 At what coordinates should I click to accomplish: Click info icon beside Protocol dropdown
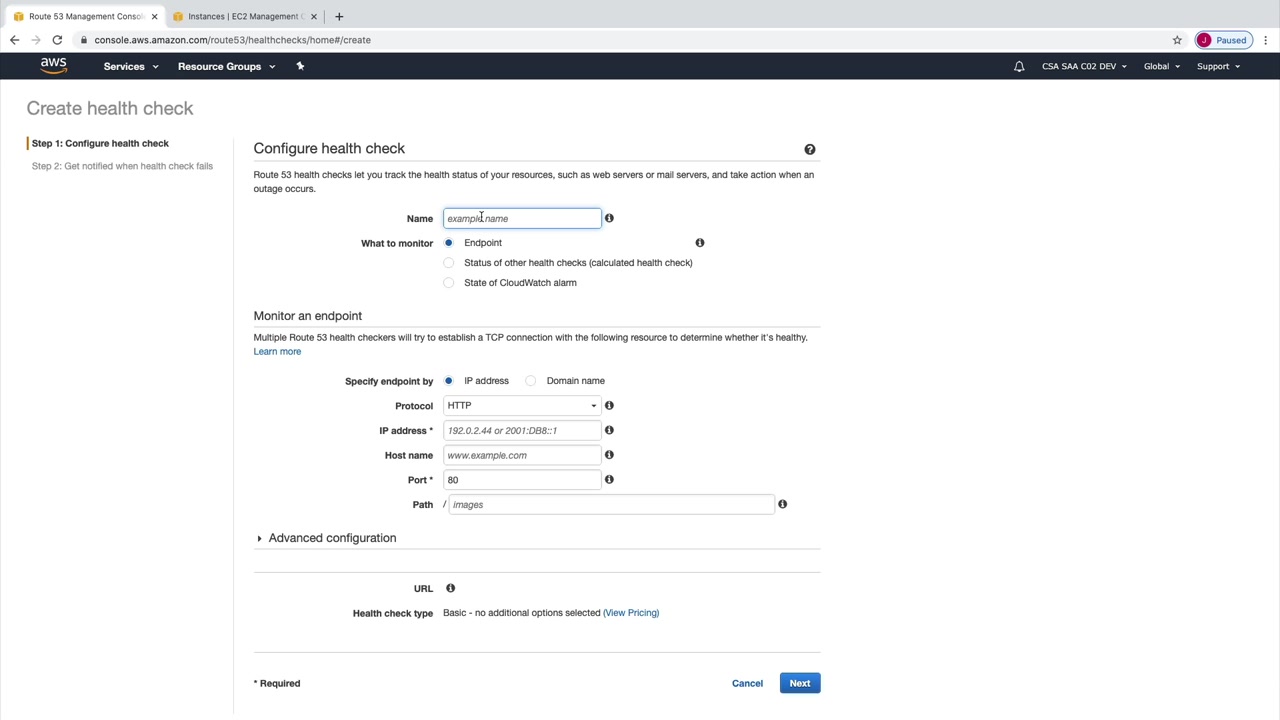(609, 406)
